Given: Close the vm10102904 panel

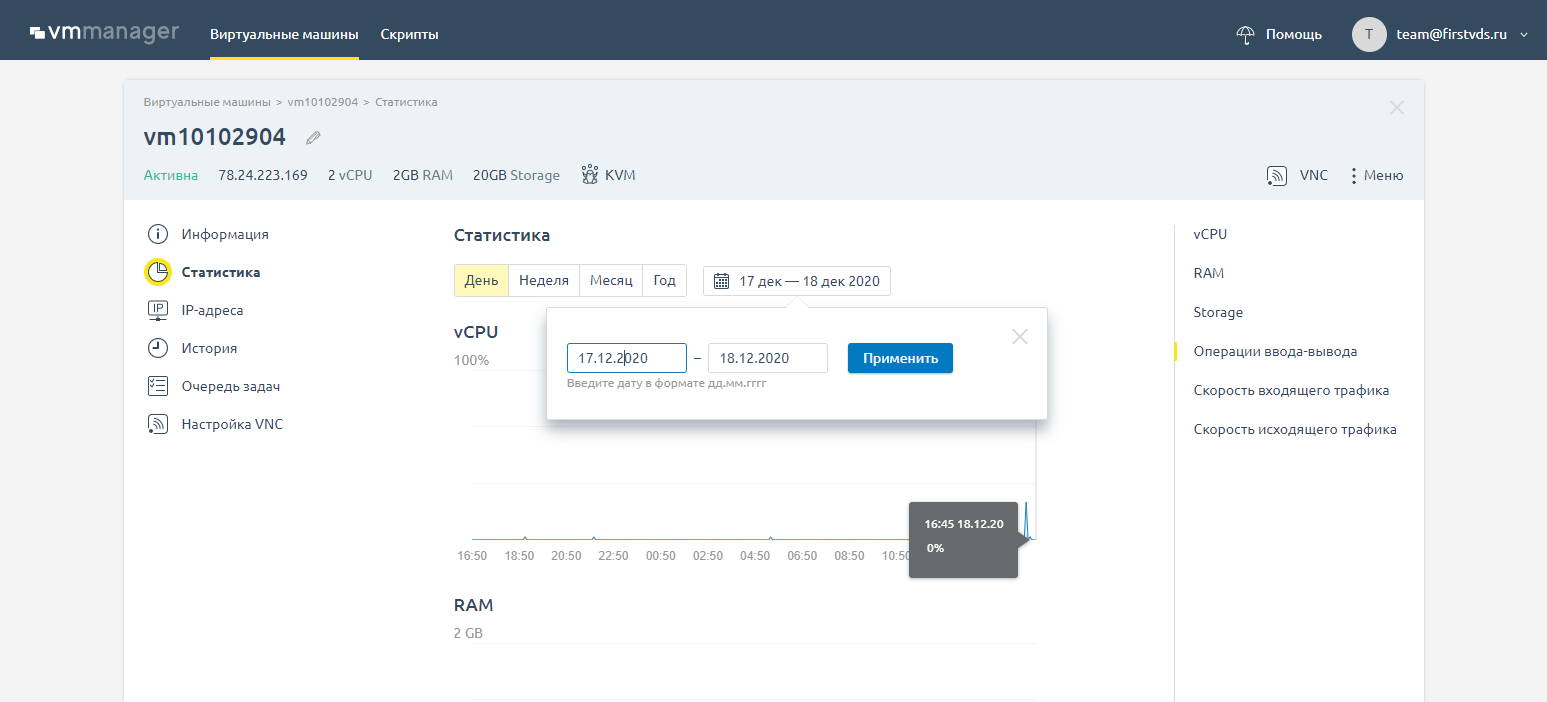Looking at the screenshot, I should [1397, 107].
